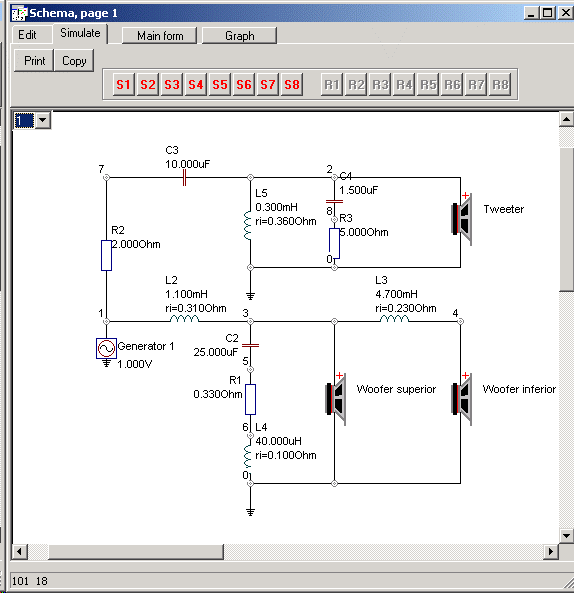Select resistor R2 component in schematic
This screenshot has width=574, height=593.
(x=106, y=255)
